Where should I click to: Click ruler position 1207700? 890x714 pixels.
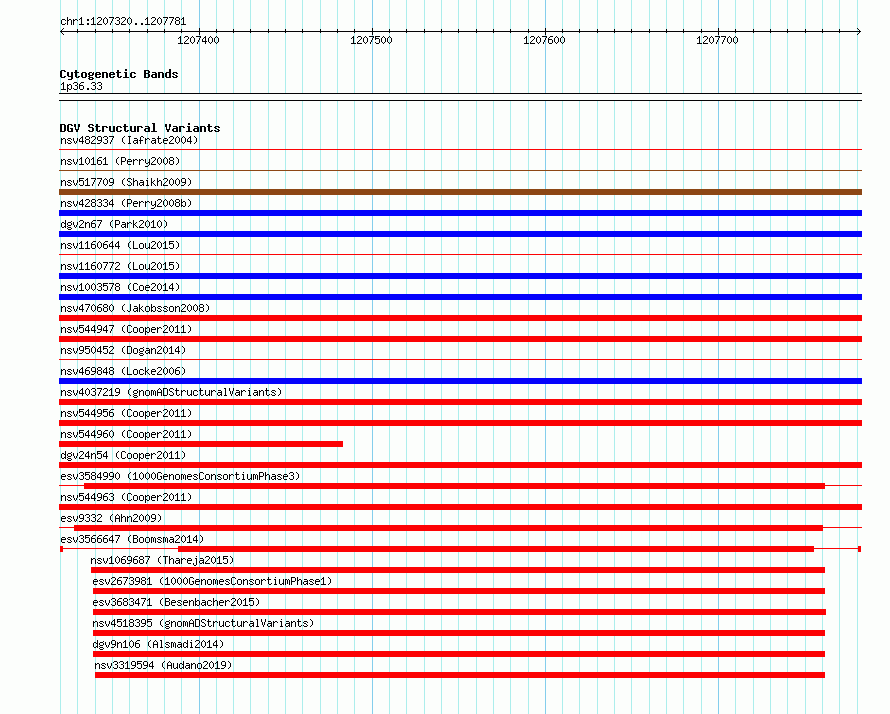[x=717, y=40]
